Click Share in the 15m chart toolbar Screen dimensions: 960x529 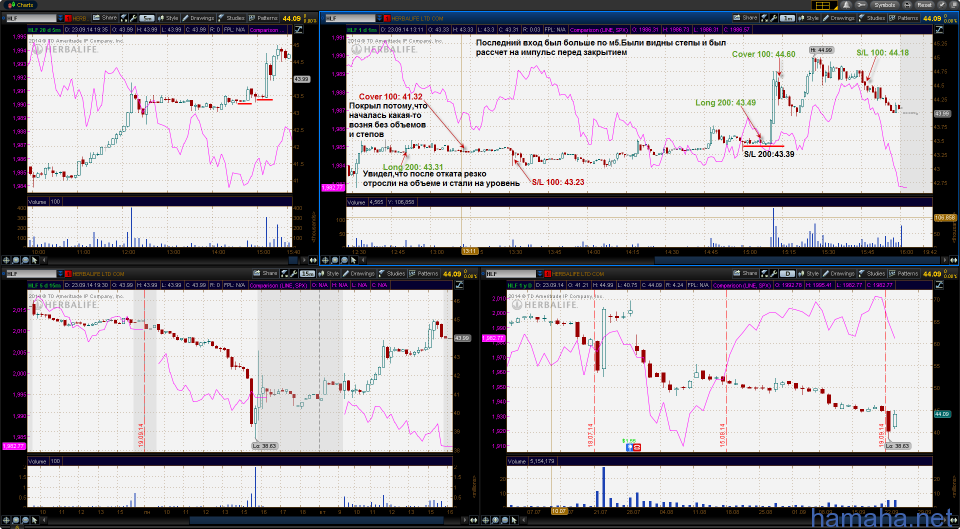coord(266,273)
